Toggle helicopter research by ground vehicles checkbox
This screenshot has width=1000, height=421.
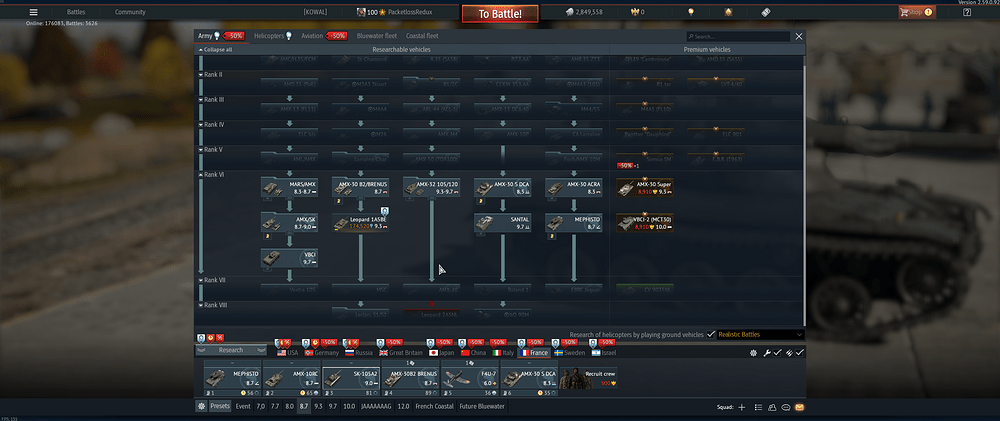pyautogui.click(x=710, y=334)
